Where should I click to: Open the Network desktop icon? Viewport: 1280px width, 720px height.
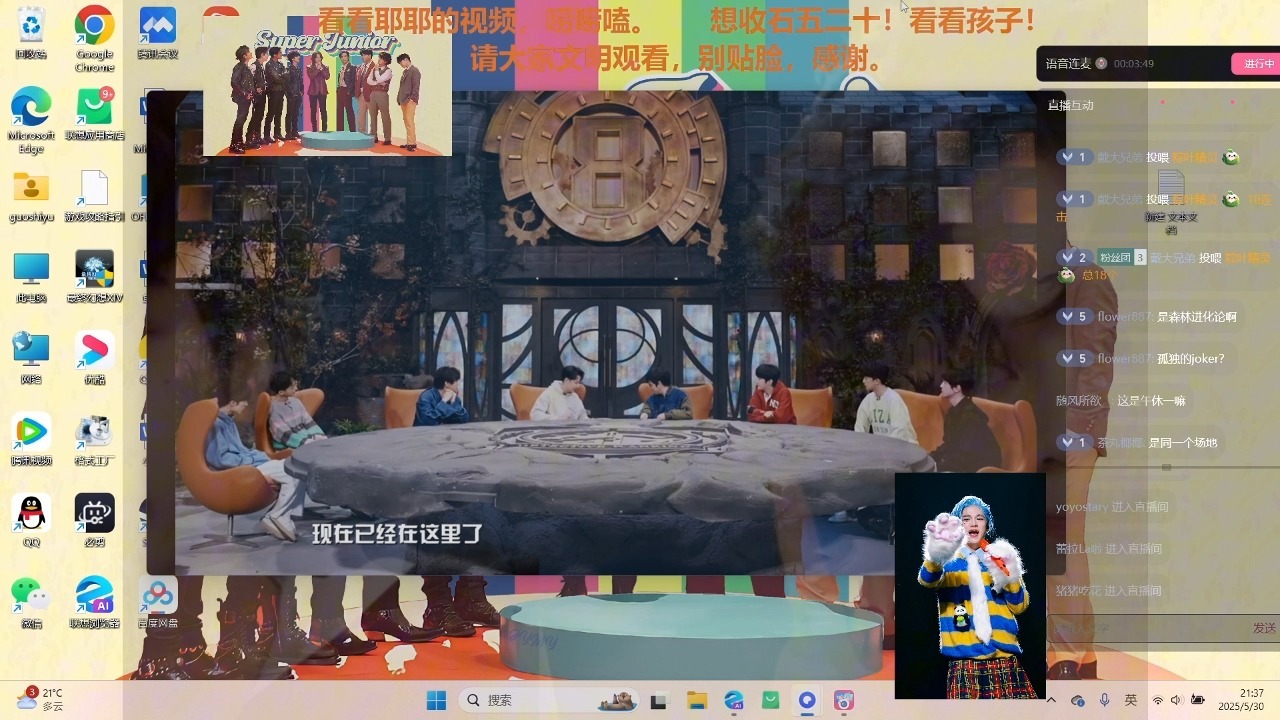(x=31, y=358)
